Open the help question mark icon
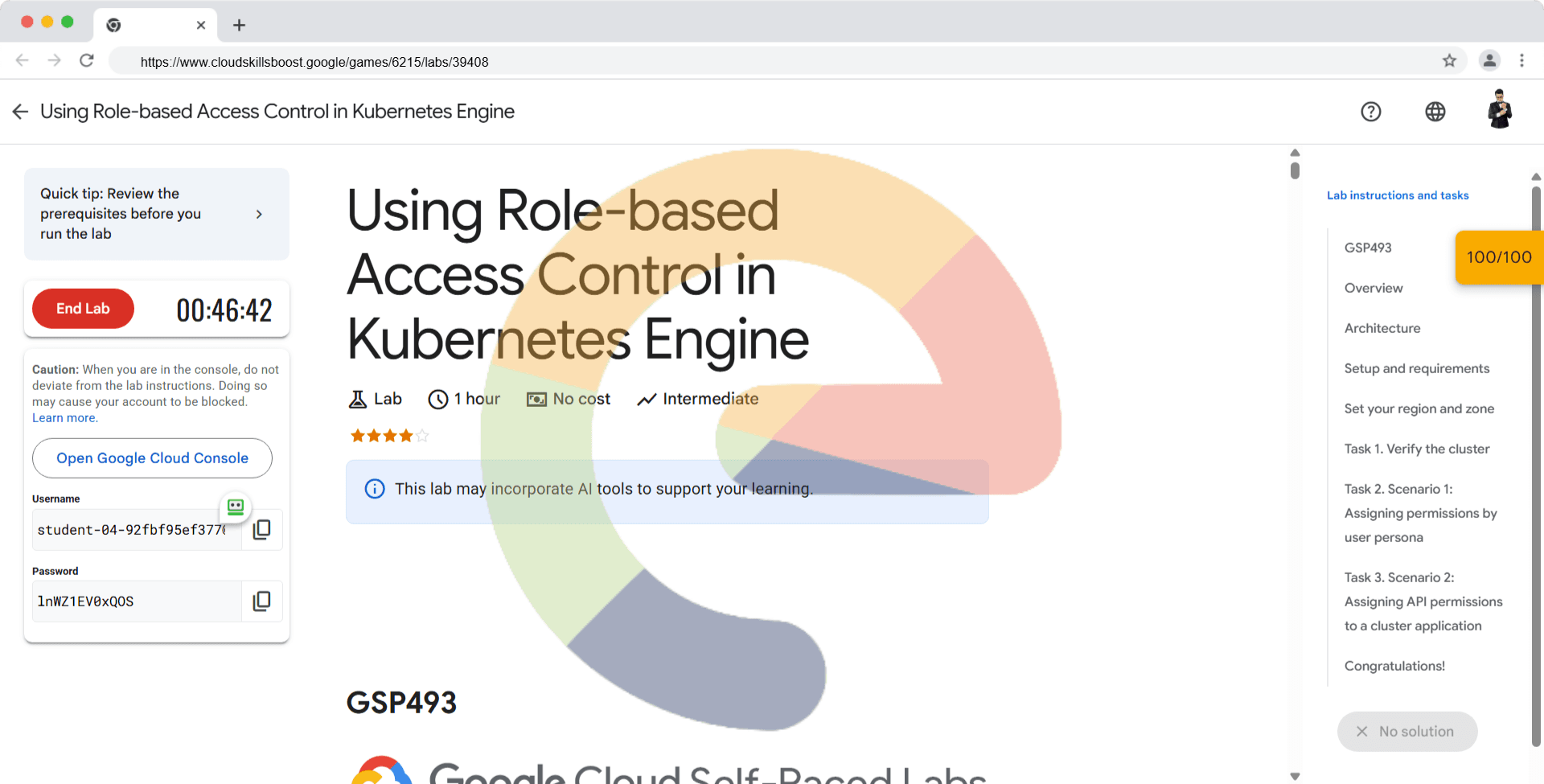 1371,112
